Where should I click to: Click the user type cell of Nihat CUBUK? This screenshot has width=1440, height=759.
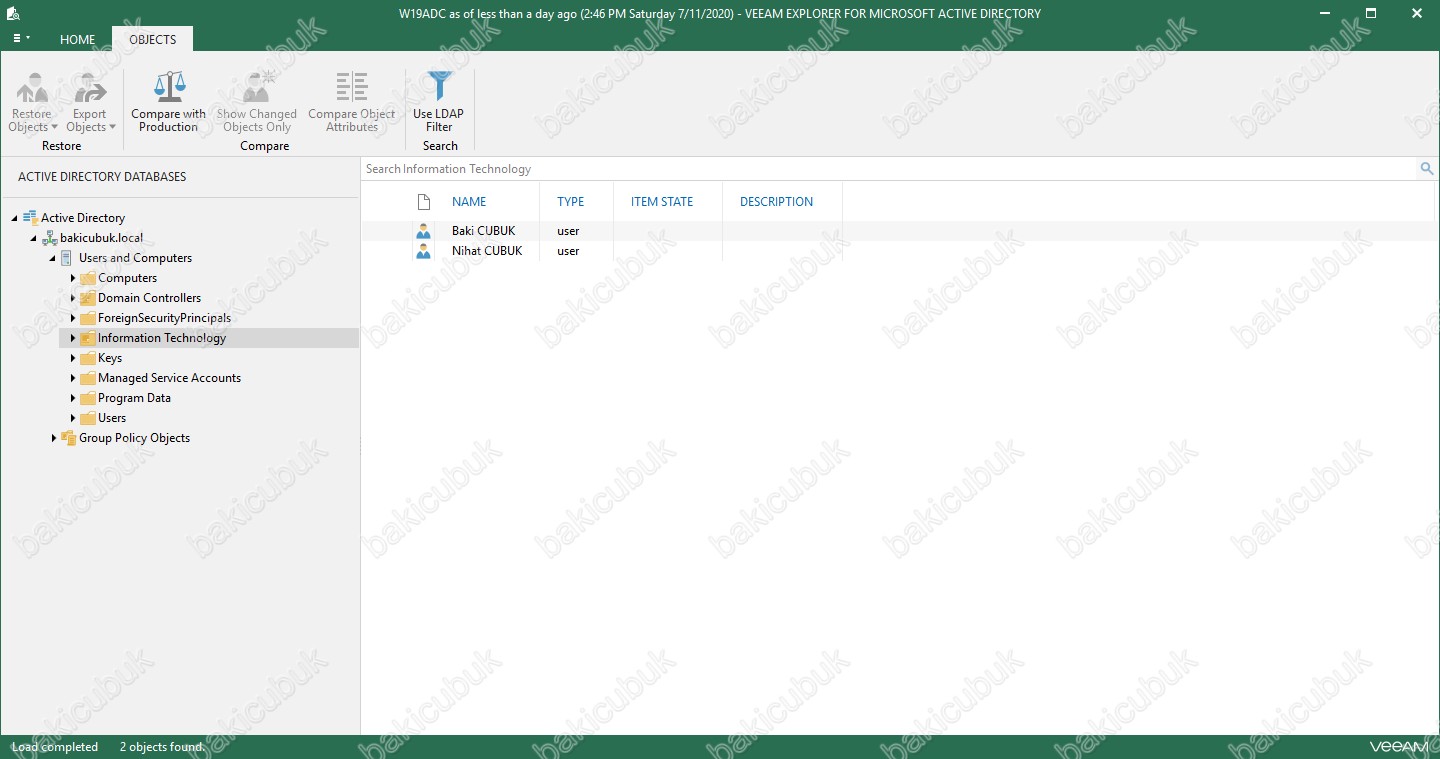point(568,251)
